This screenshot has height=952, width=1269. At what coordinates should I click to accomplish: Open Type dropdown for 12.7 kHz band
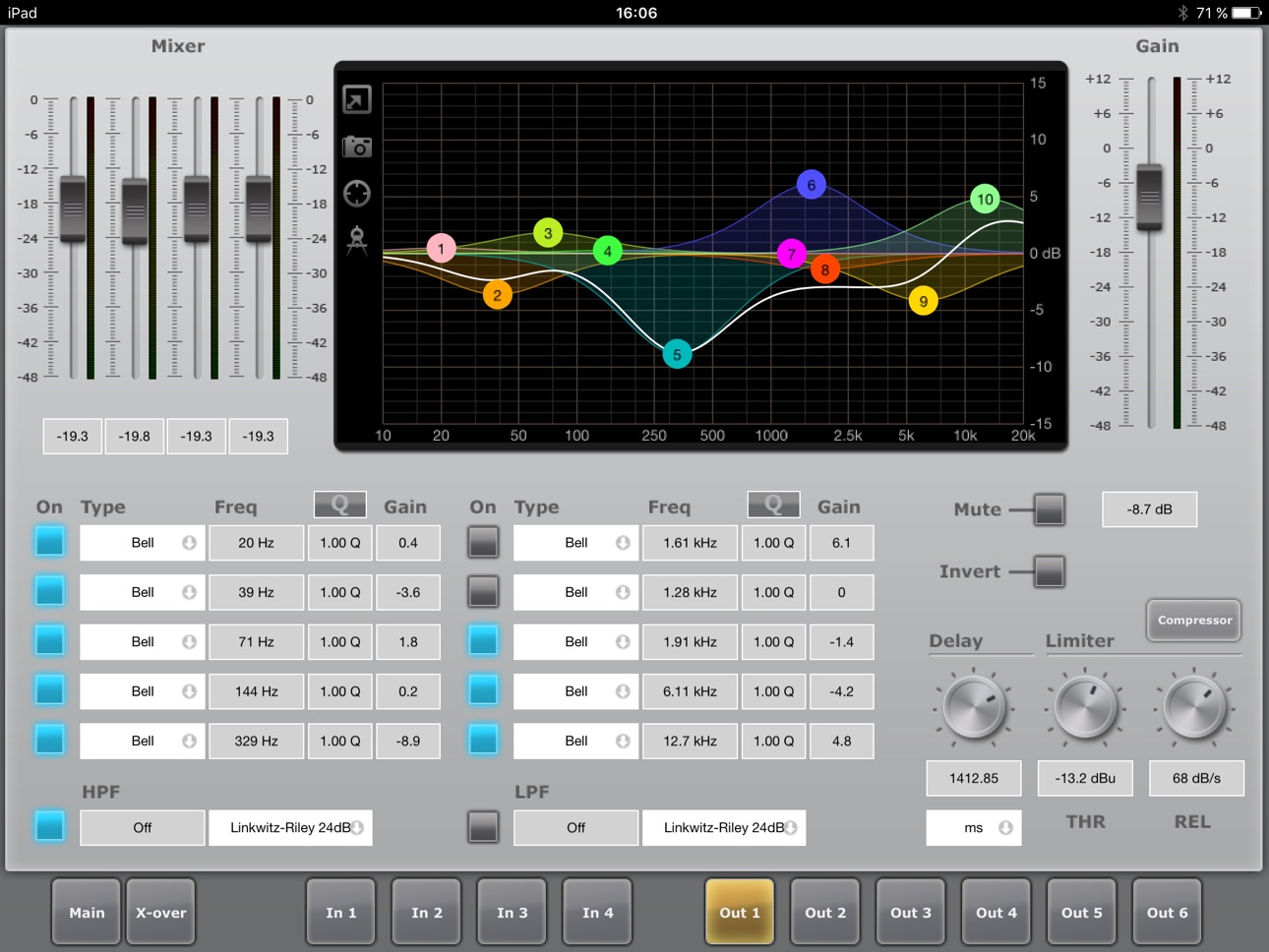(576, 741)
